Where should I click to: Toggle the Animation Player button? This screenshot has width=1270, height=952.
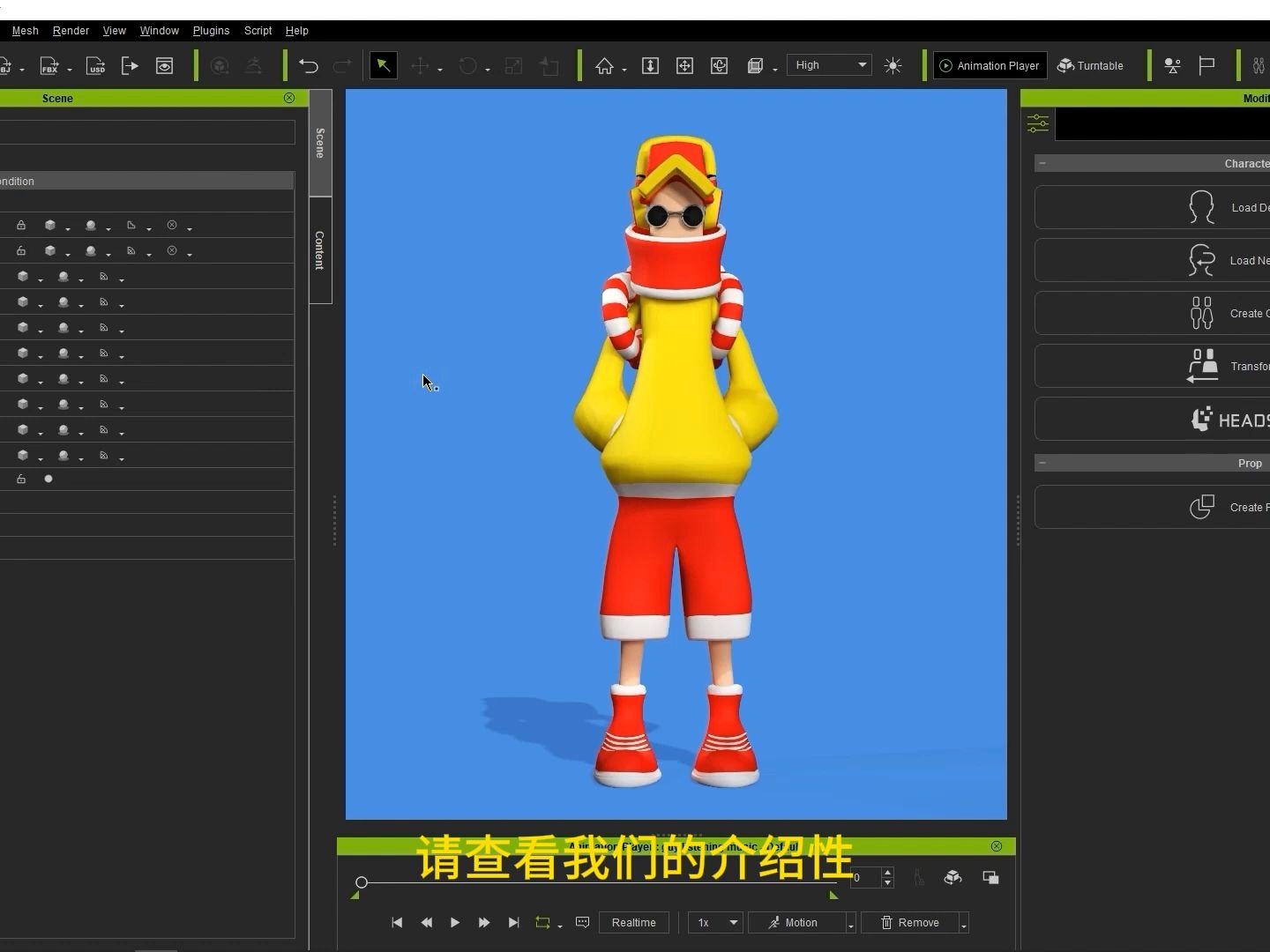point(990,65)
